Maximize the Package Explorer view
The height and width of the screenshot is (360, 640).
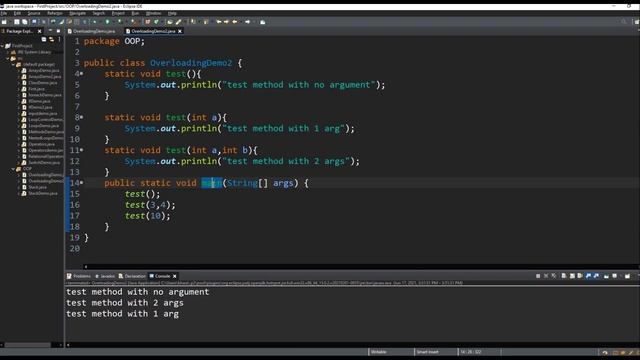[58, 31]
